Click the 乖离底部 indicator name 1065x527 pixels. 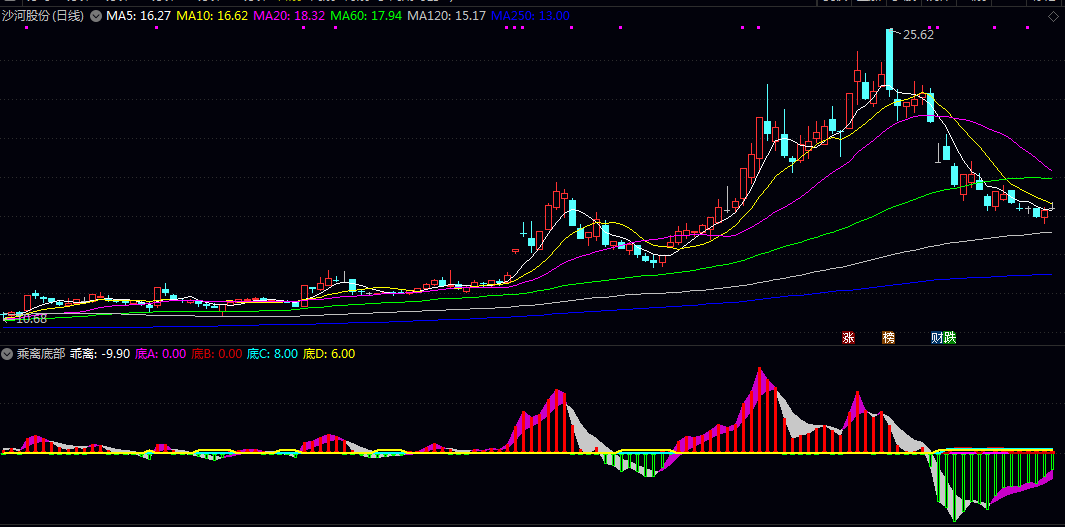coord(40,354)
